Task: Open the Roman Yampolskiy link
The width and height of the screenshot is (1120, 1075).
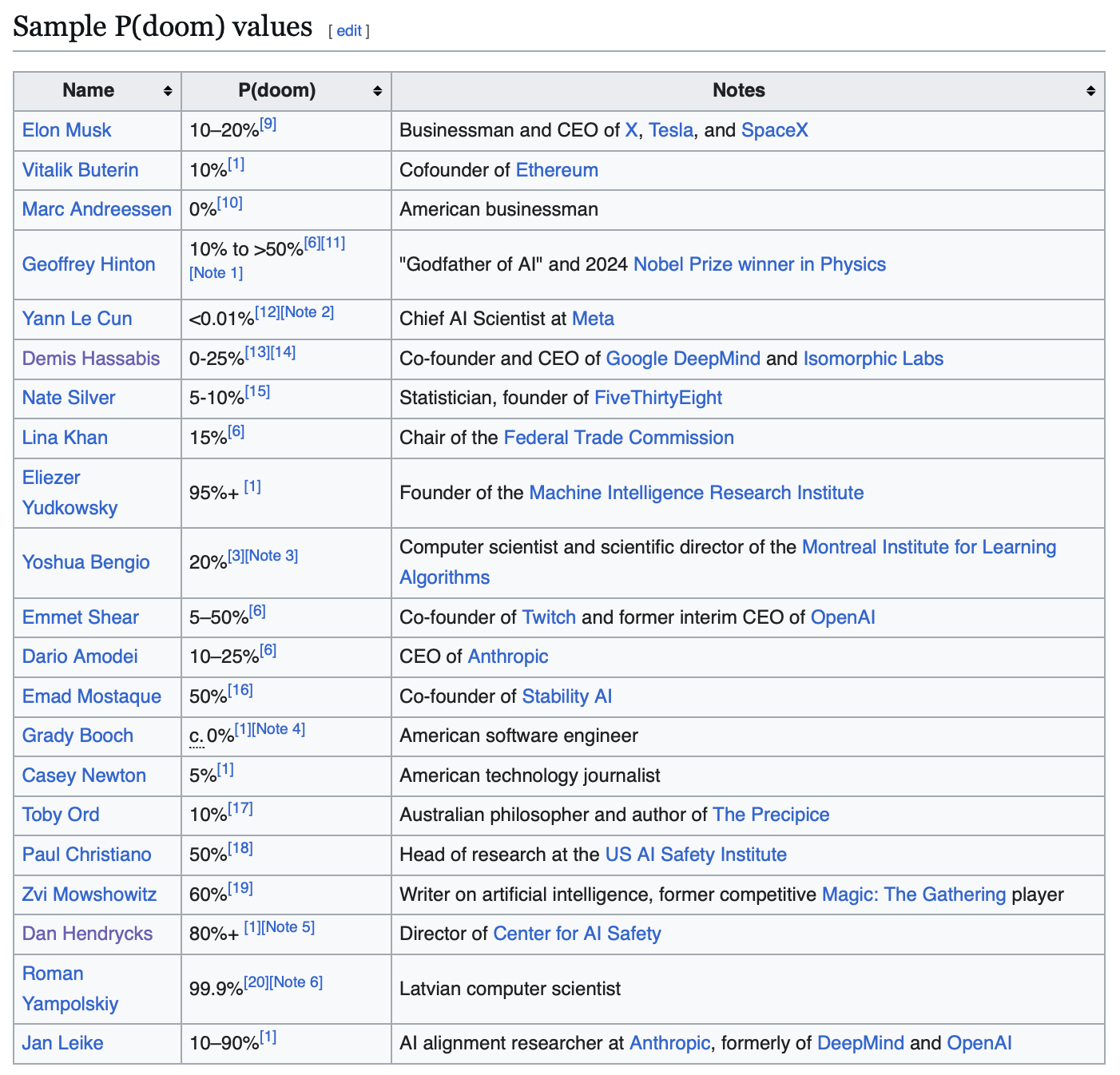Action: tap(70, 989)
